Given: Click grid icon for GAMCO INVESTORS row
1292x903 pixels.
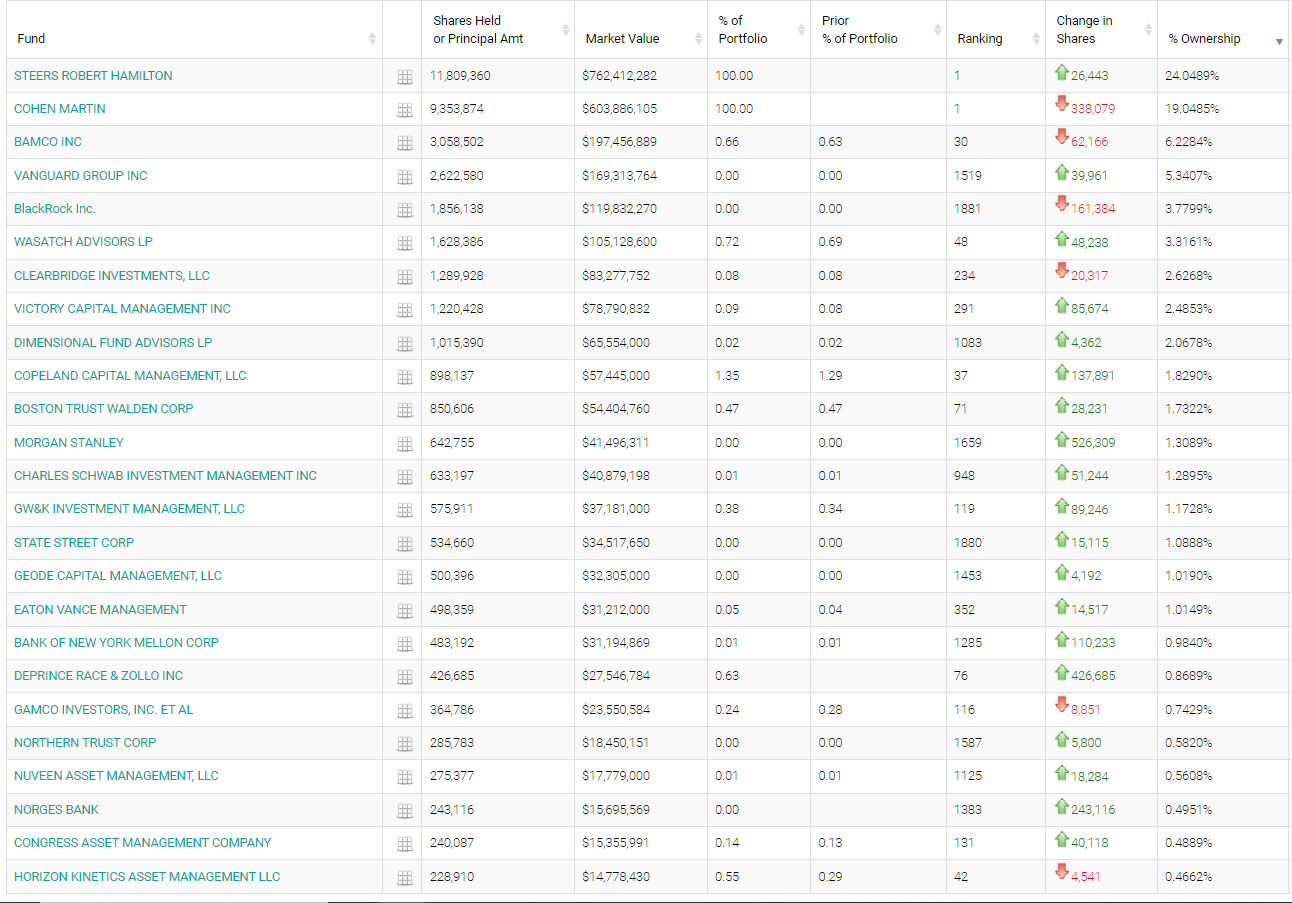Looking at the screenshot, I should coord(404,711).
